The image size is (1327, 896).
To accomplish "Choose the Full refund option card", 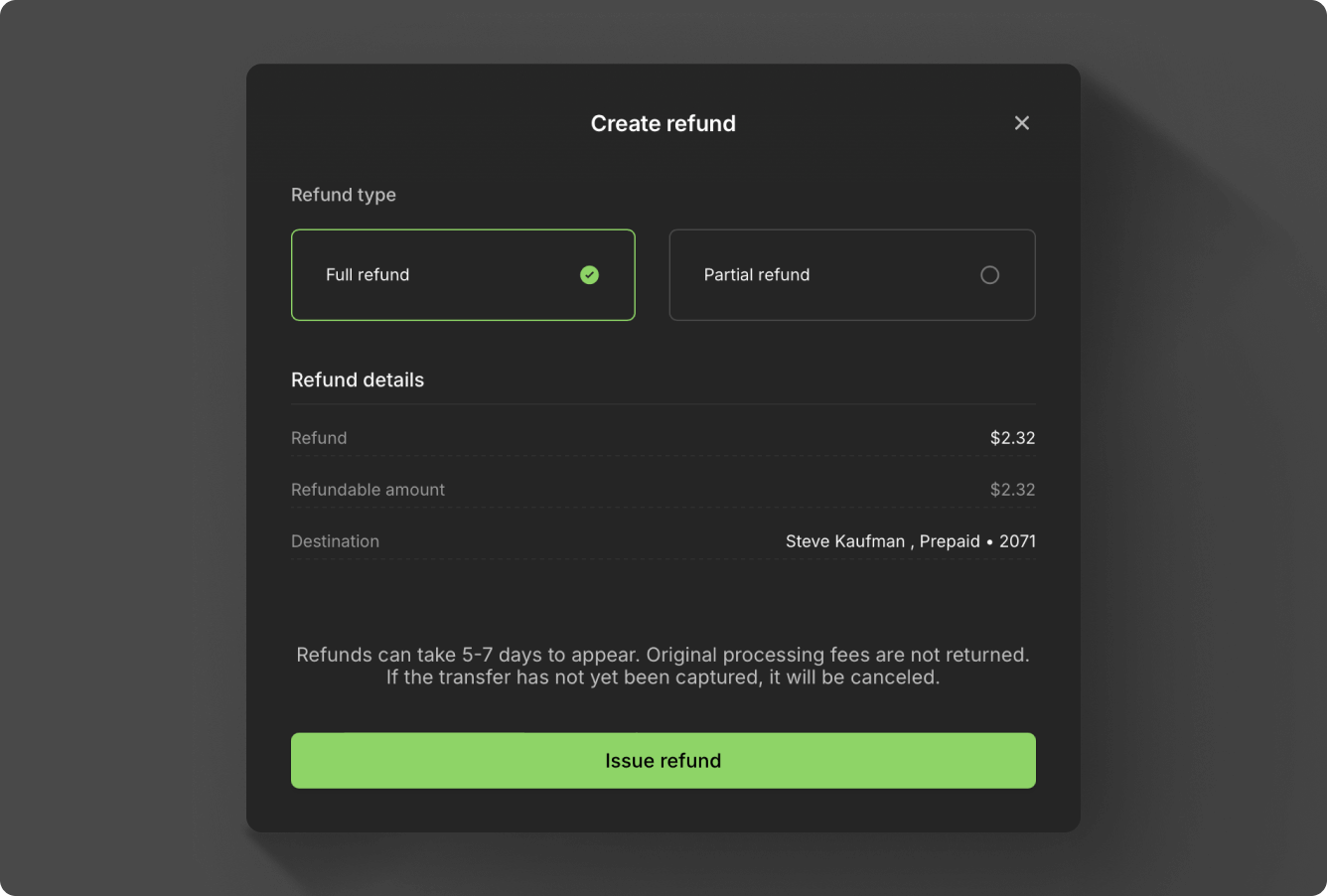I will [463, 275].
